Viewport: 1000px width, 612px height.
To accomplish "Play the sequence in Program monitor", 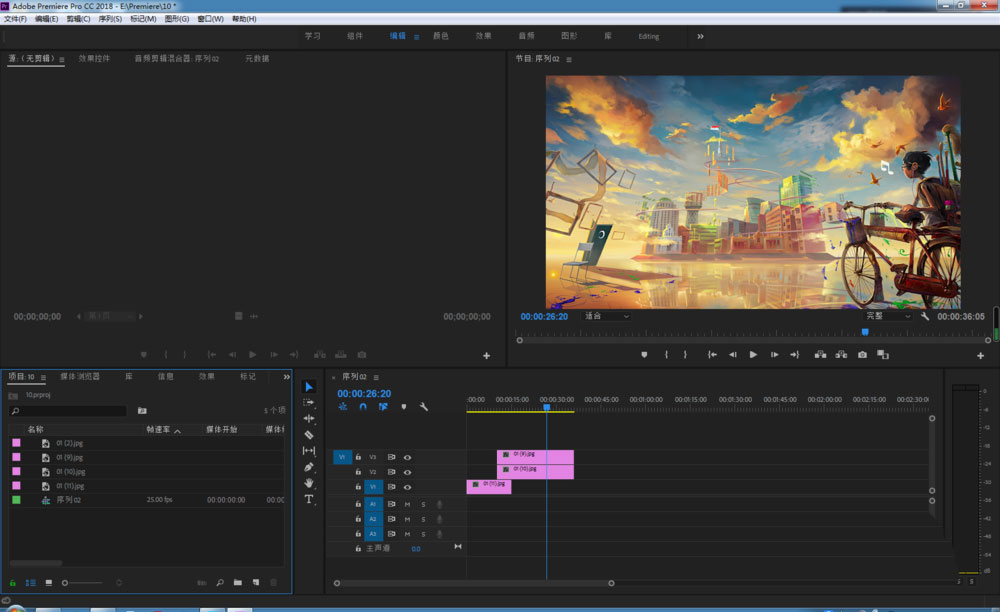I will [753, 354].
